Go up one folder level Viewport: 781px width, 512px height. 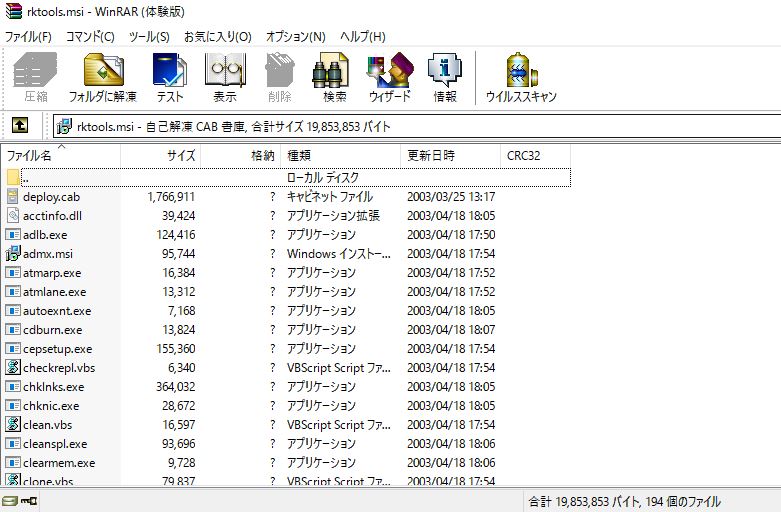pos(20,125)
